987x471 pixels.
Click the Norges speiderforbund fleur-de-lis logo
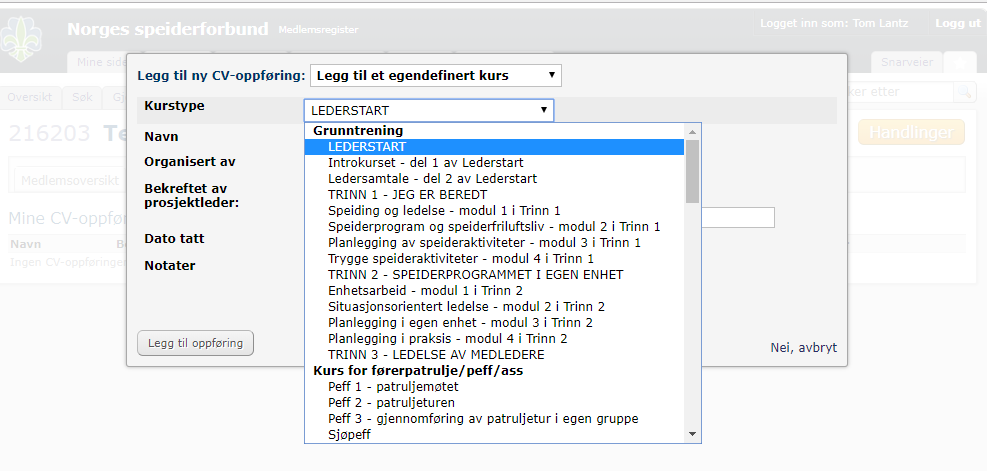[x=21, y=40]
